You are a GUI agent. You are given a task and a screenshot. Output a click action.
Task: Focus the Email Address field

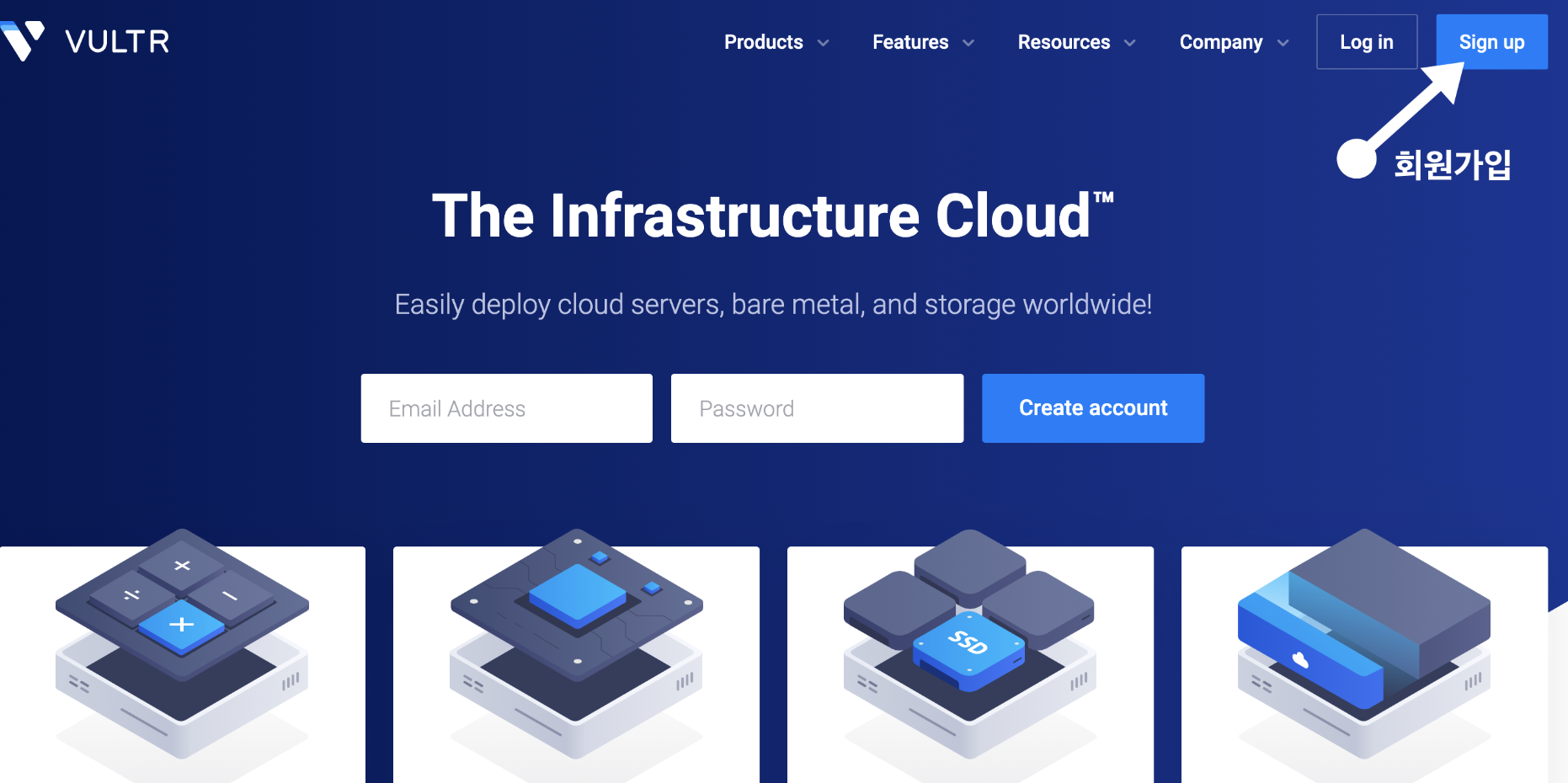click(x=507, y=408)
